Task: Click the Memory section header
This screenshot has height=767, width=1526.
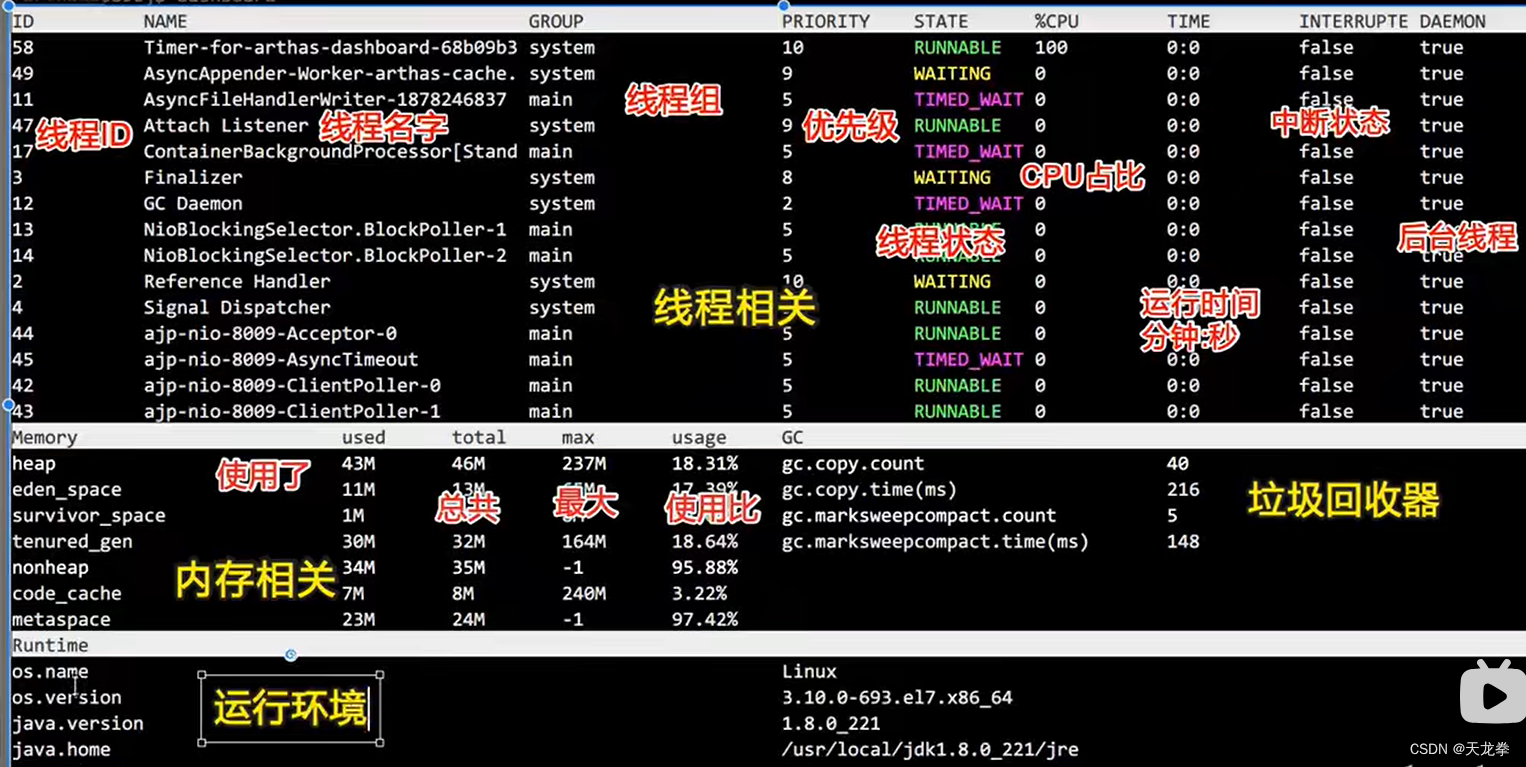Action: click(x=44, y=437)
